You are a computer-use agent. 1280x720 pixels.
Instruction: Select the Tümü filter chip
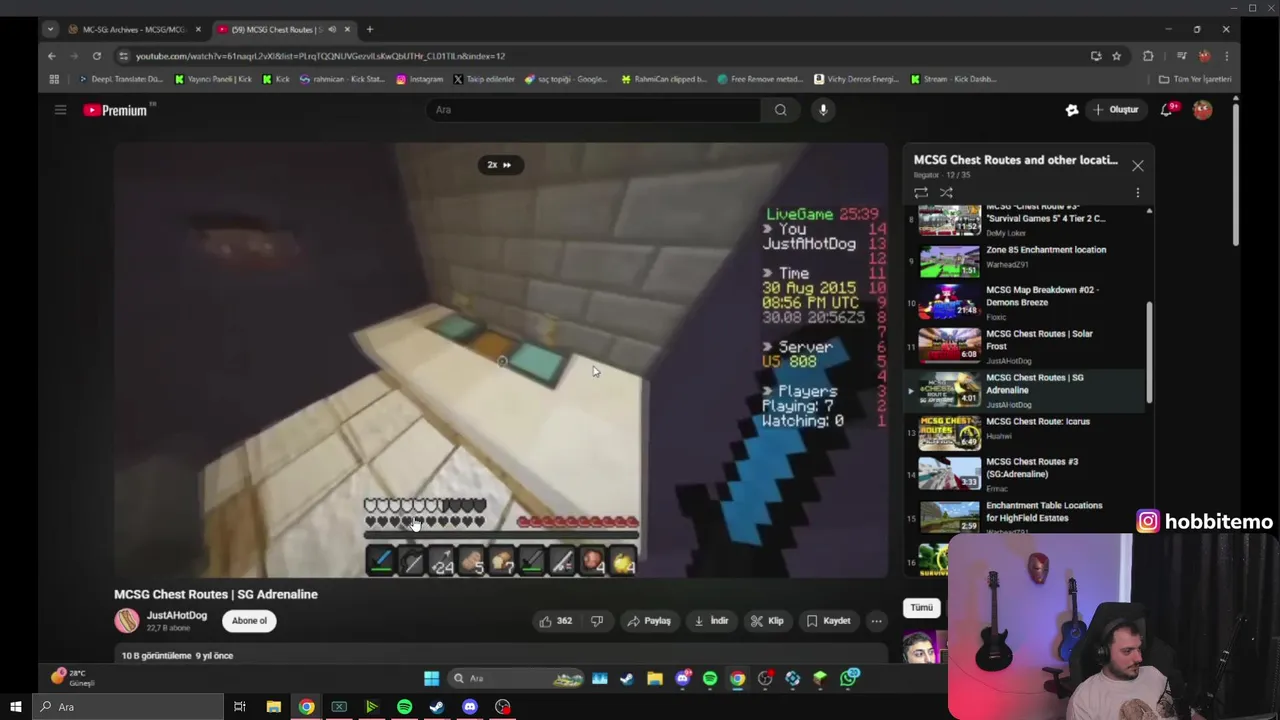click(x=921, y=607)
